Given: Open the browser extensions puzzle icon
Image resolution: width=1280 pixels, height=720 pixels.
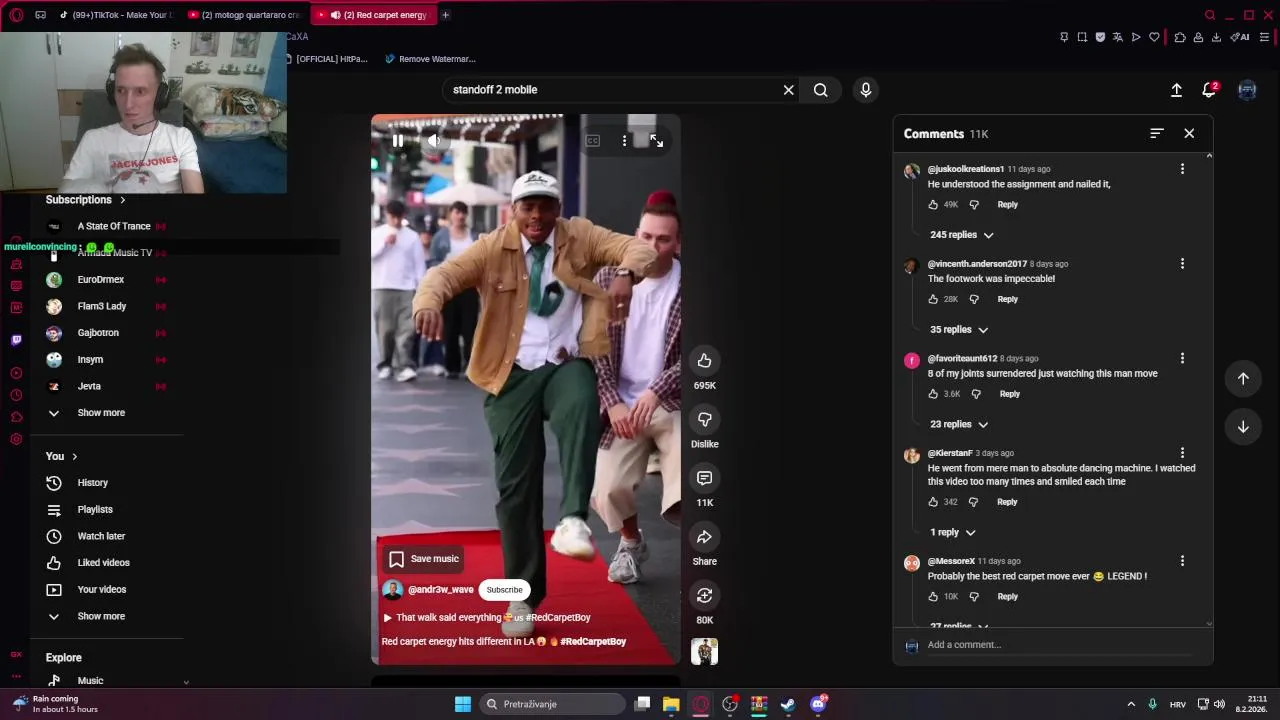Looking at the screenshot, I should click(x=1180, y=37).
